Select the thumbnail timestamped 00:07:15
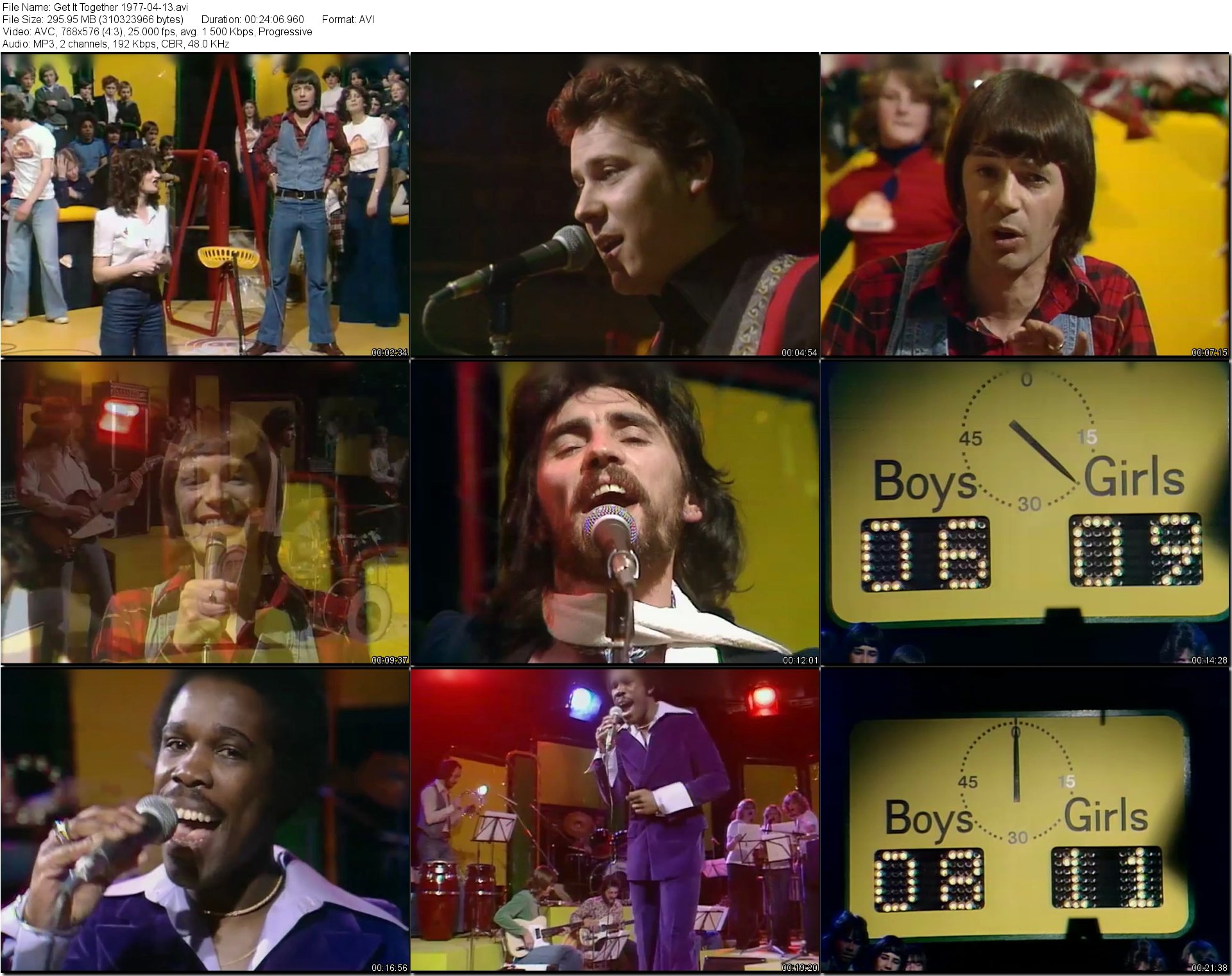Viewport: 1232px width, 976px height. point(1025,204)
